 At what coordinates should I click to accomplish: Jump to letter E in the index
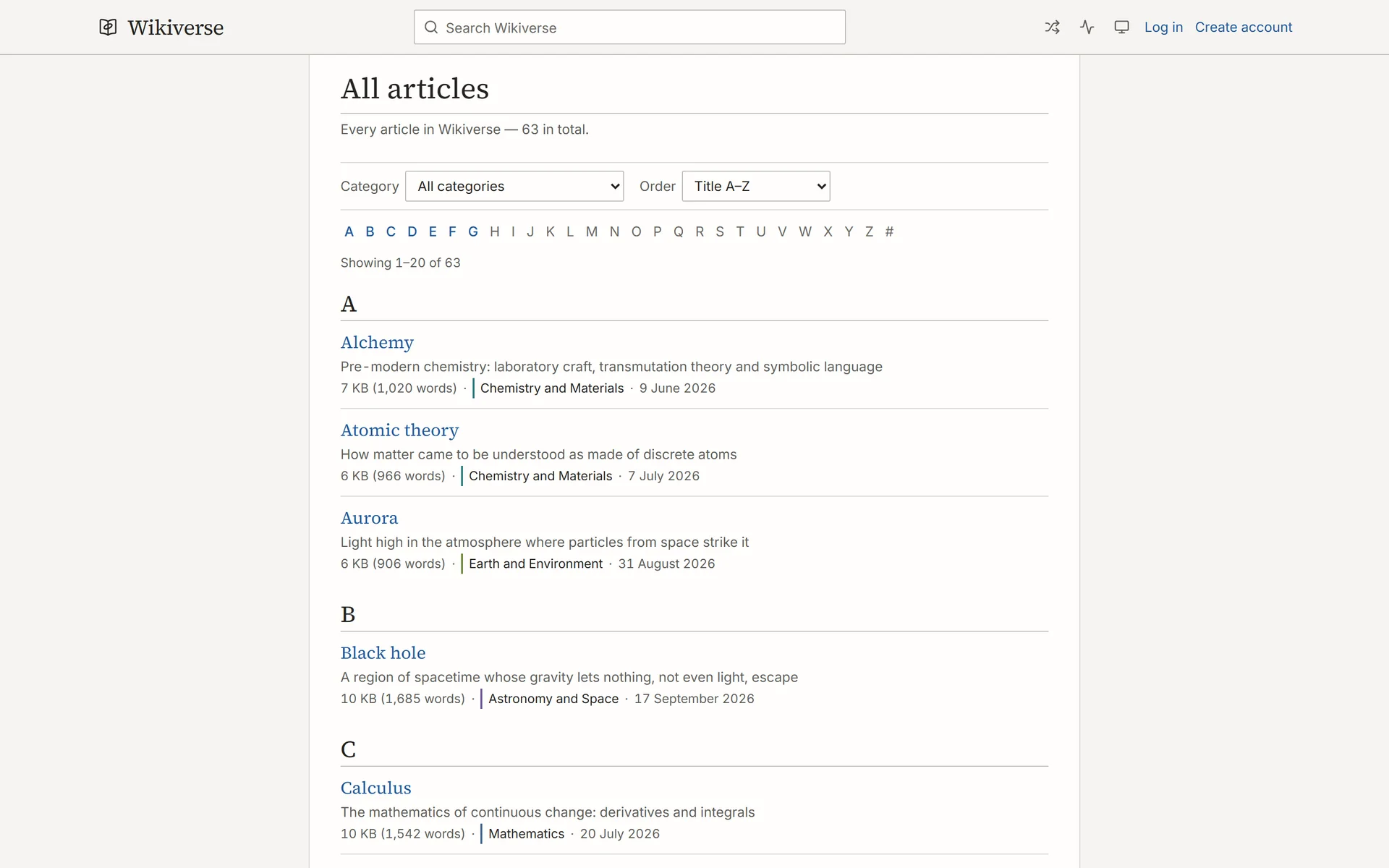433,231
